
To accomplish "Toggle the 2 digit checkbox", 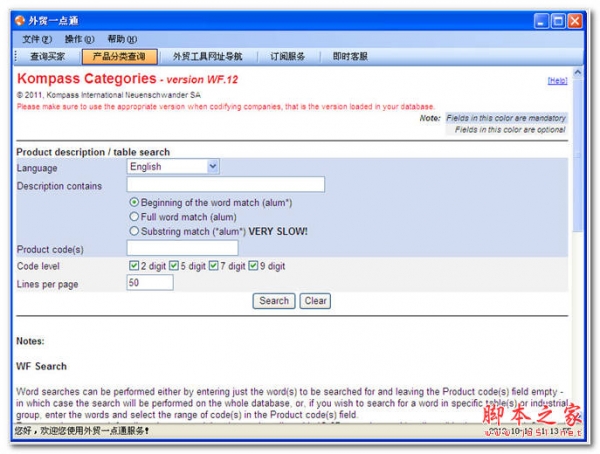I will [x=134, y=266].
